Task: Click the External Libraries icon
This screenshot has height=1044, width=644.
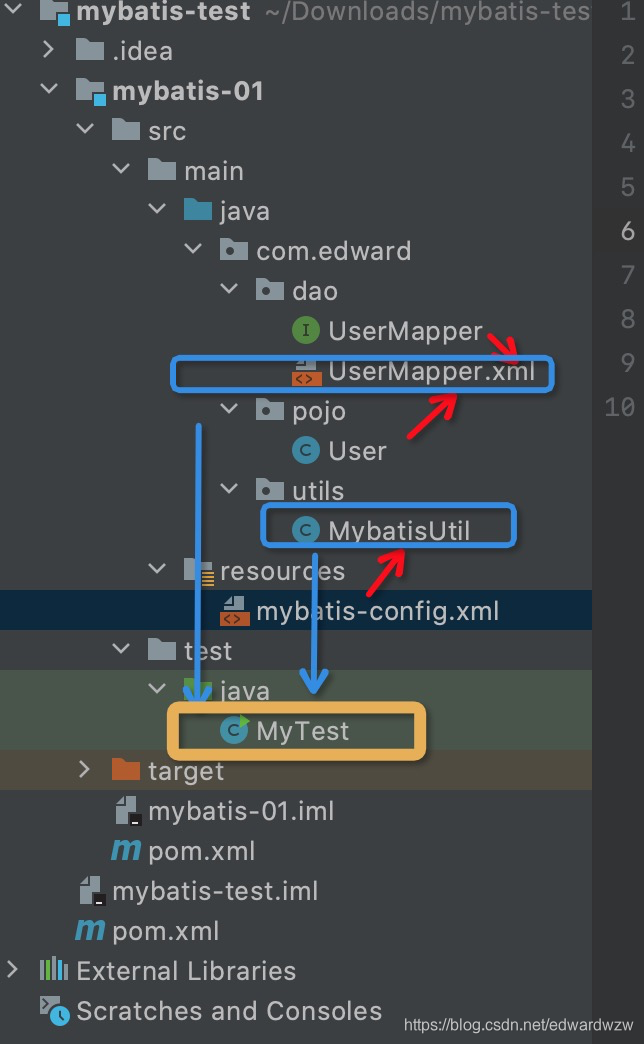Action: click(x=54, y=969)
